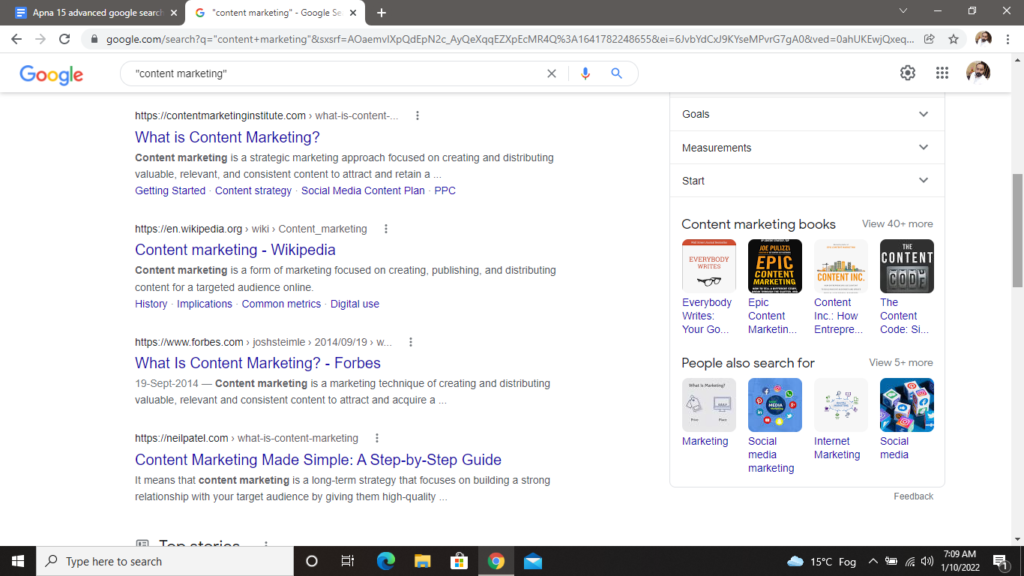Reload the page

pyautogui.click(x=65, y=39)
